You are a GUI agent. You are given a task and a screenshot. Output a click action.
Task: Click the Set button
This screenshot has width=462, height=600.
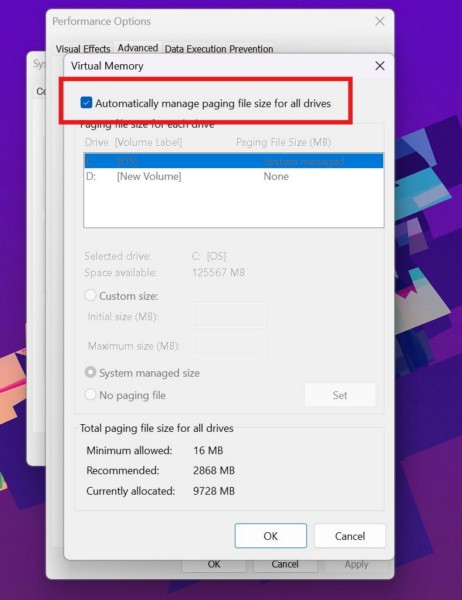tap(340, 395)
